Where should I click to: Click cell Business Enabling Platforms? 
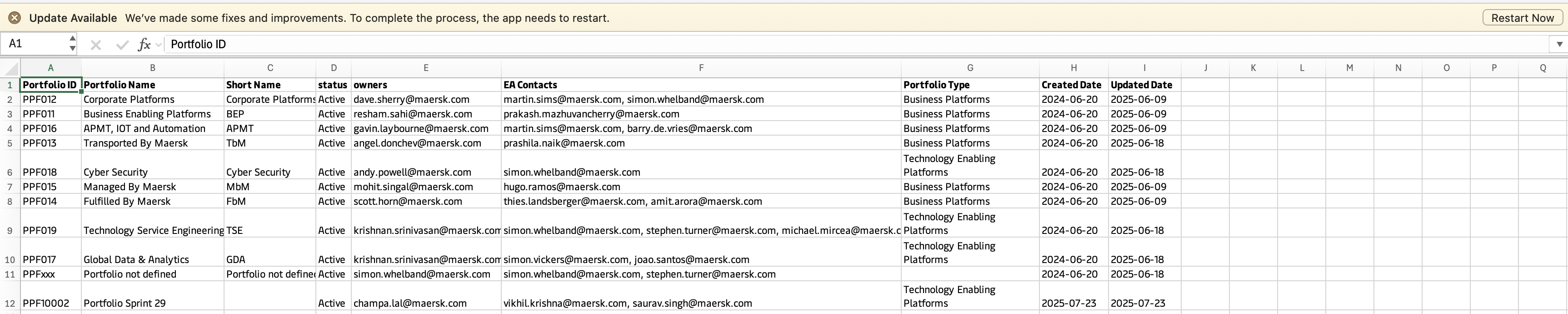click(x=152, y=114)
